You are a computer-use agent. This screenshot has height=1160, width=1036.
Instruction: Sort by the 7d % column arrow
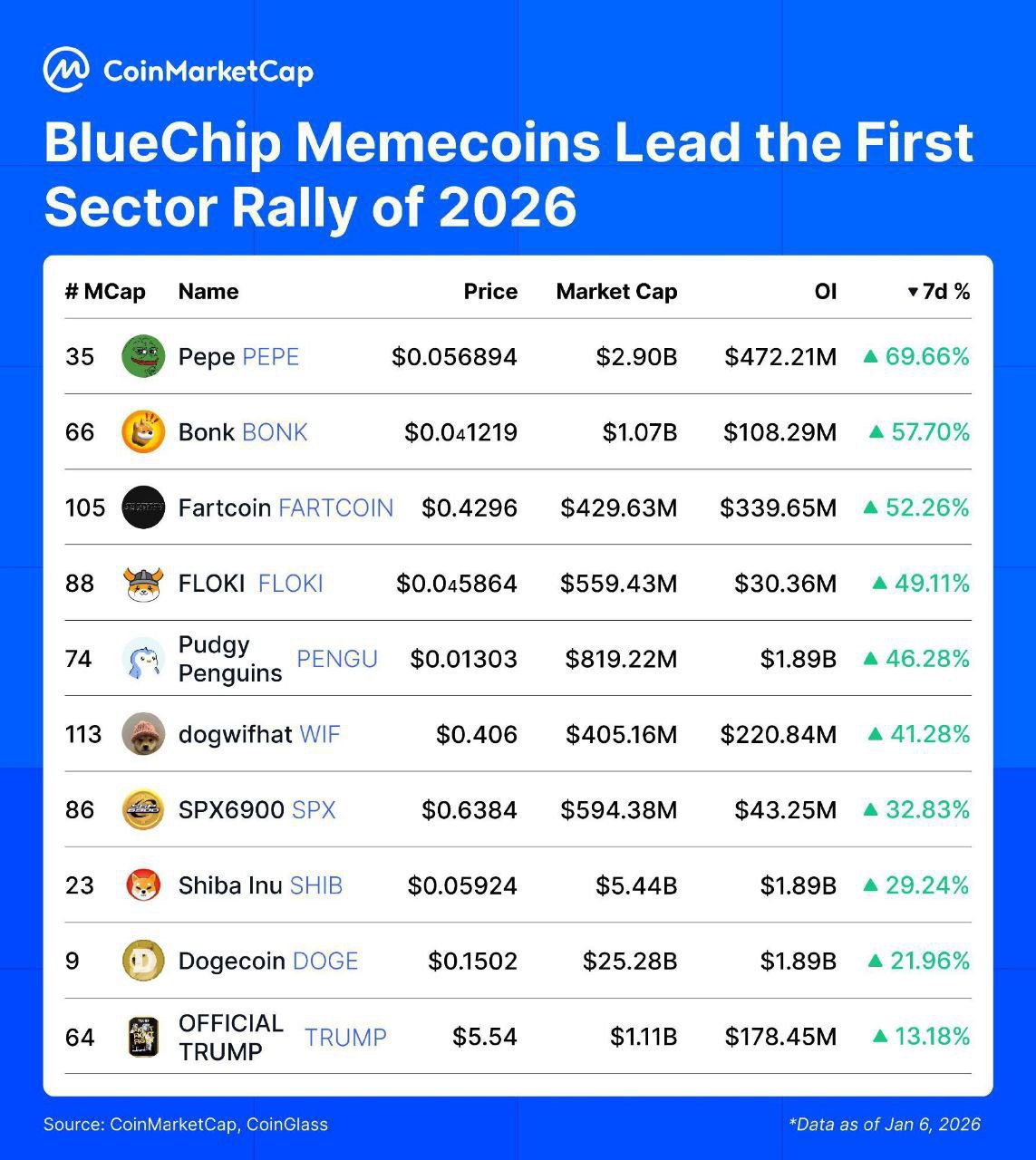tap(913, 292)
